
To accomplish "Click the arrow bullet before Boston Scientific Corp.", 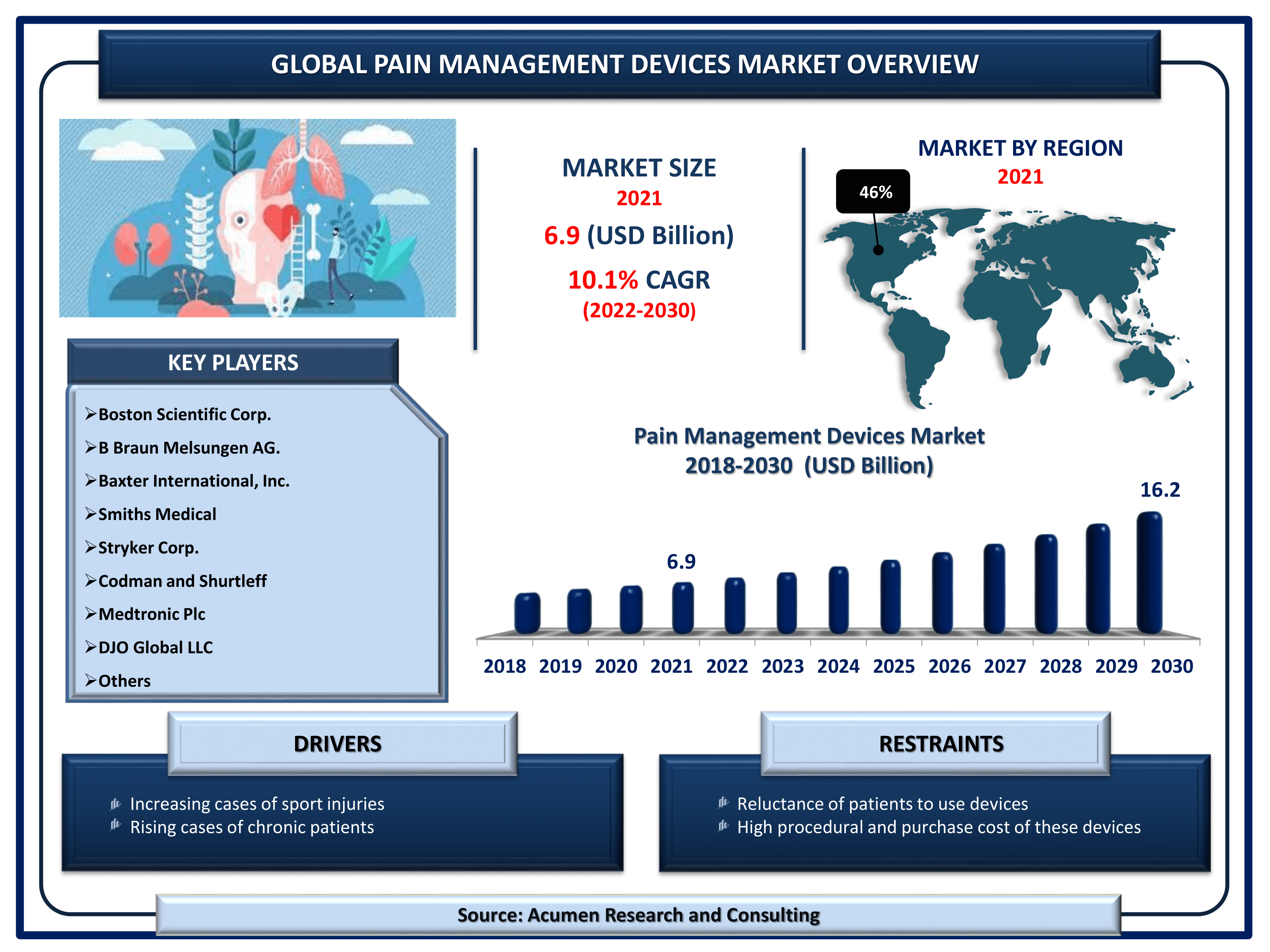I will [90, 414].
